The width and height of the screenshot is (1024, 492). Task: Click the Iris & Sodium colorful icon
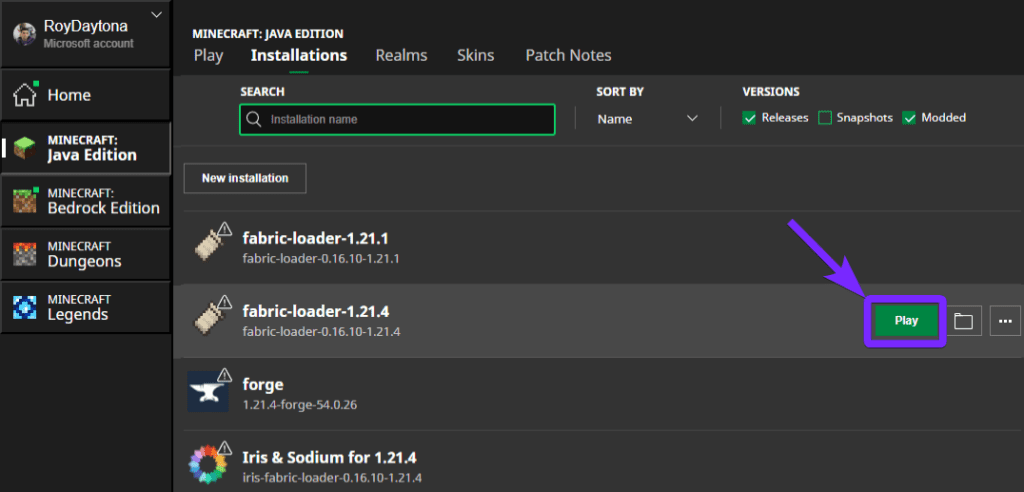208,464
